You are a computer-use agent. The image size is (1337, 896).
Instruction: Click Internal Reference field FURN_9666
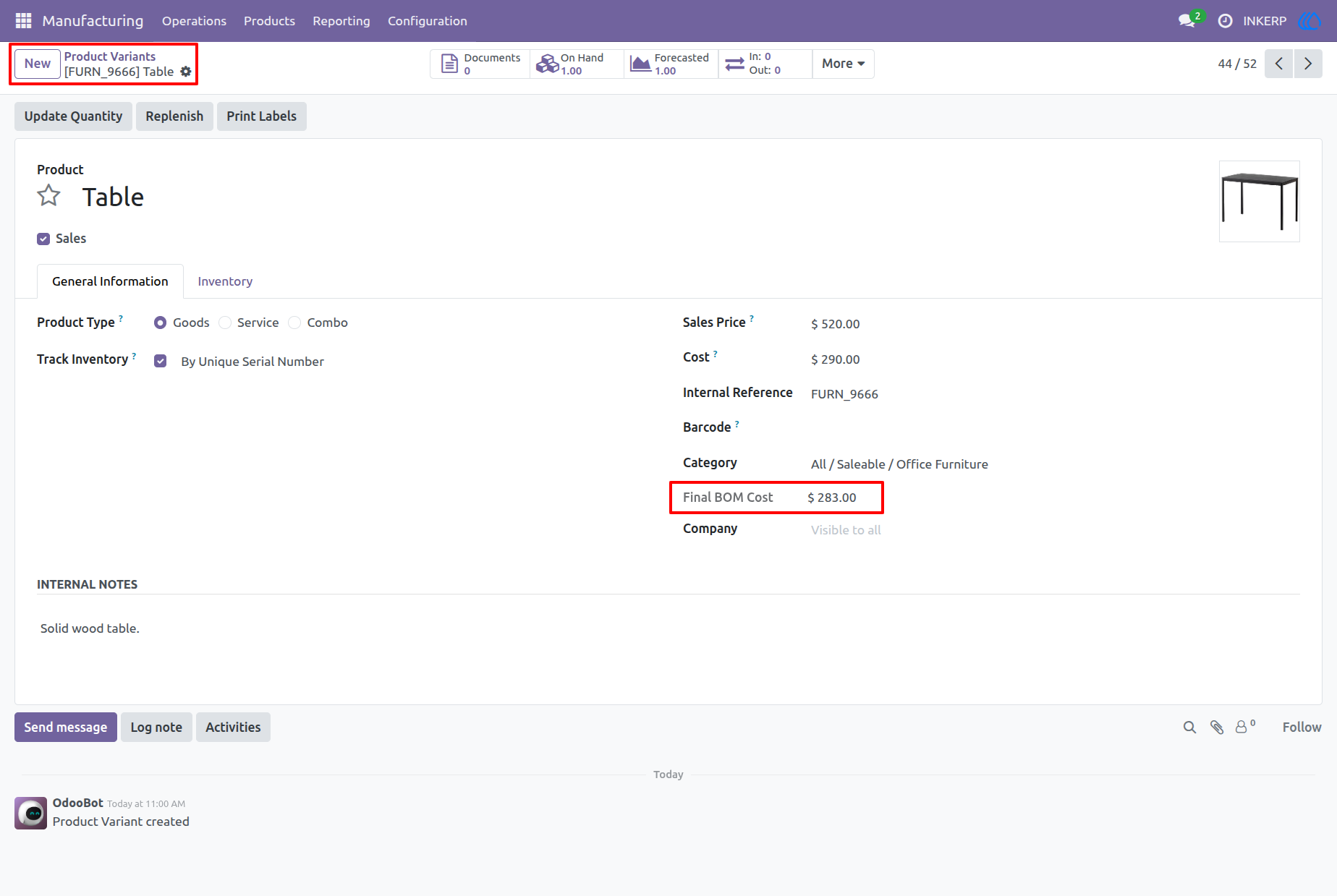(844, 394)
